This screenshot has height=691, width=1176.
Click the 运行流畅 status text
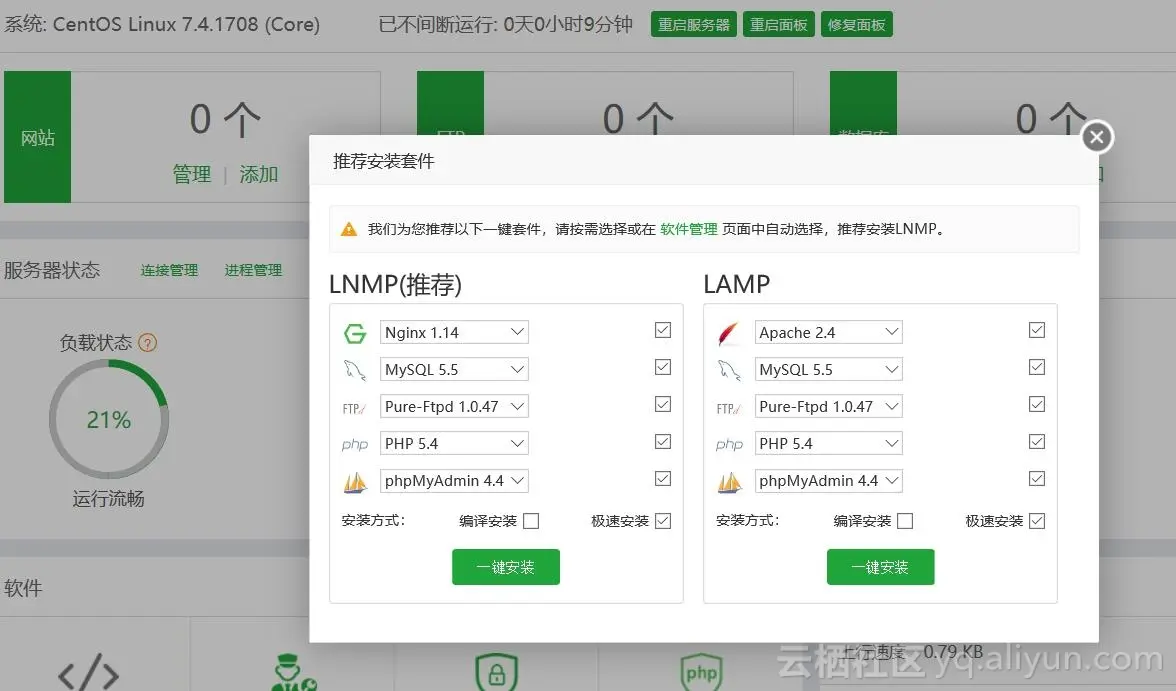tap(109, 498)
